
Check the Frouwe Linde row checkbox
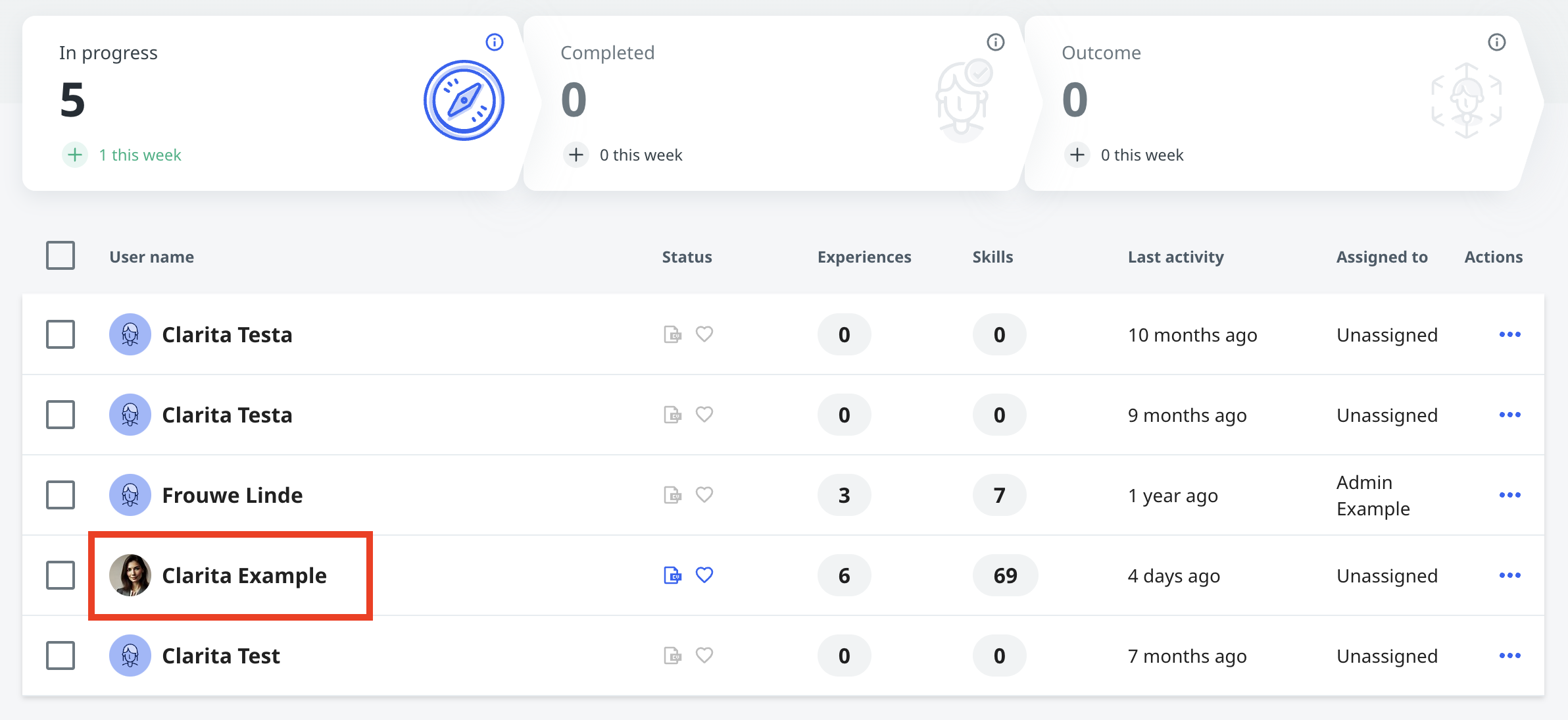click(x=61, y=495)
